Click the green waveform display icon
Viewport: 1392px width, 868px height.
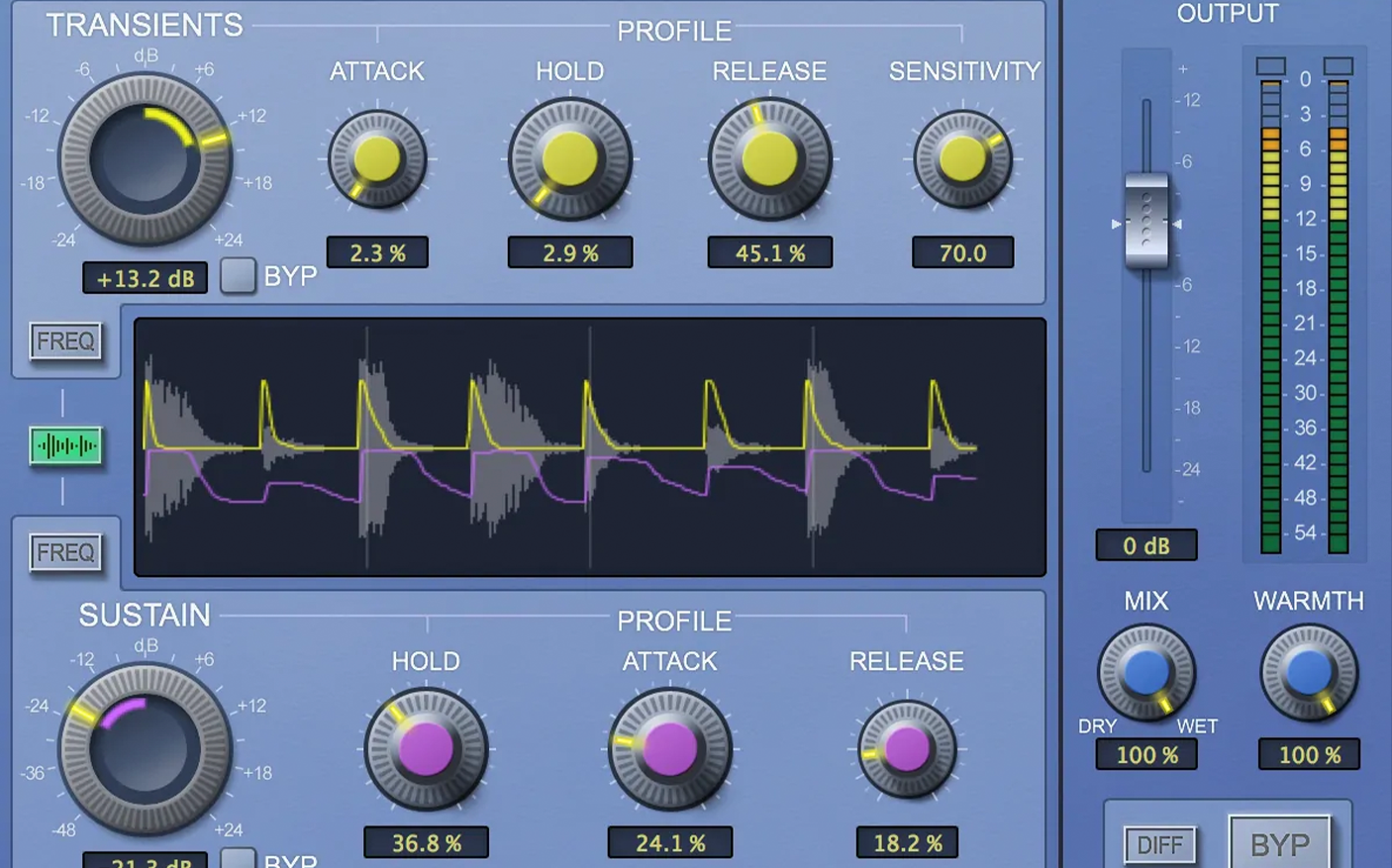(x=65, y=446)
